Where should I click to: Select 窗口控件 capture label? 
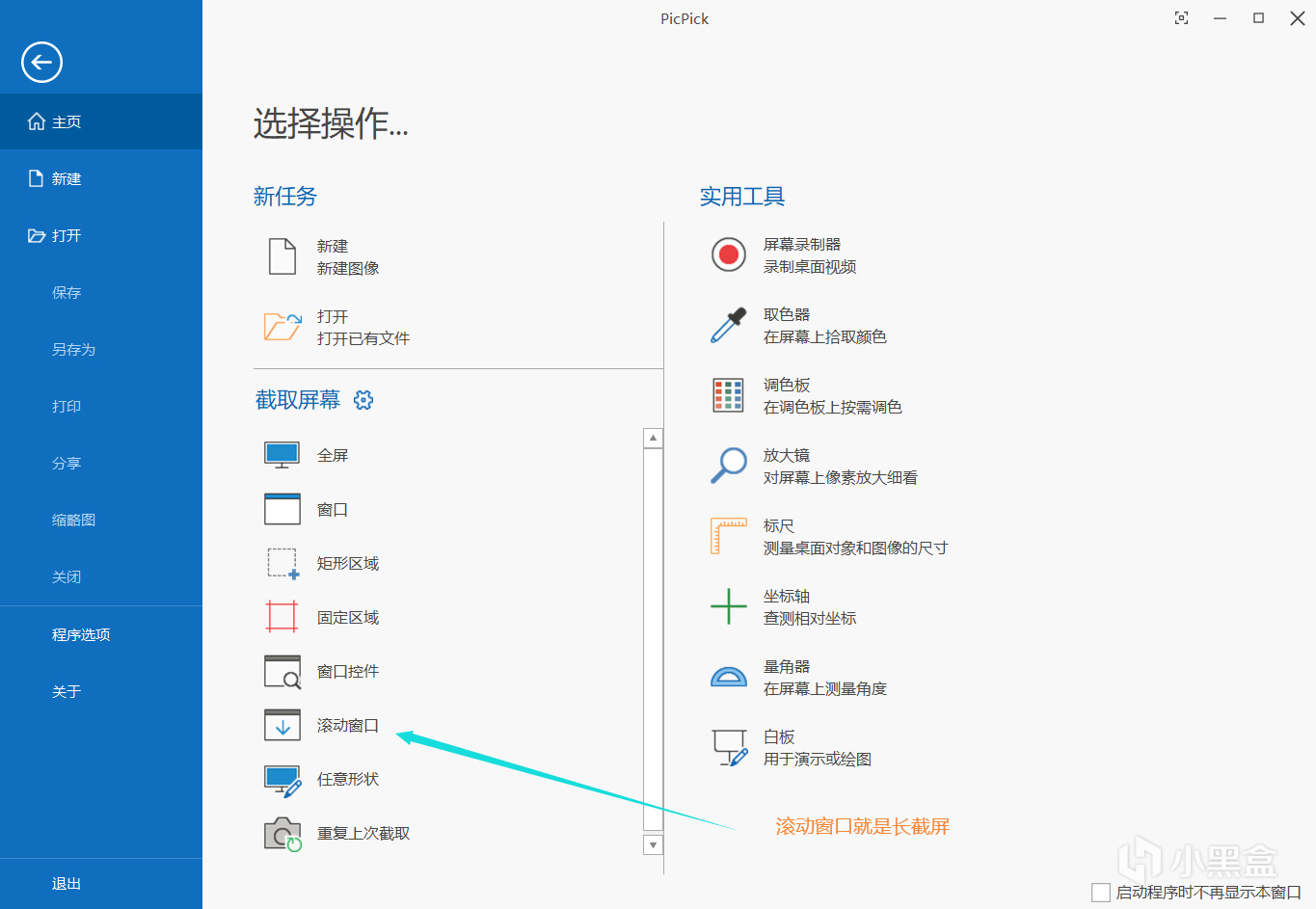pyautogui.click(x=348, y=671)
